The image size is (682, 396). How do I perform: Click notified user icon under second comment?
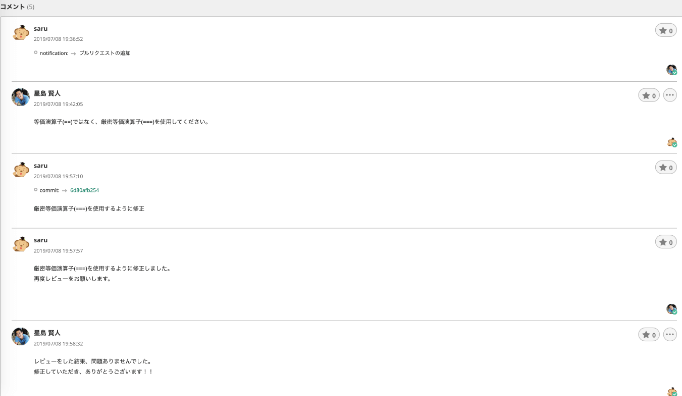(672, 142)
